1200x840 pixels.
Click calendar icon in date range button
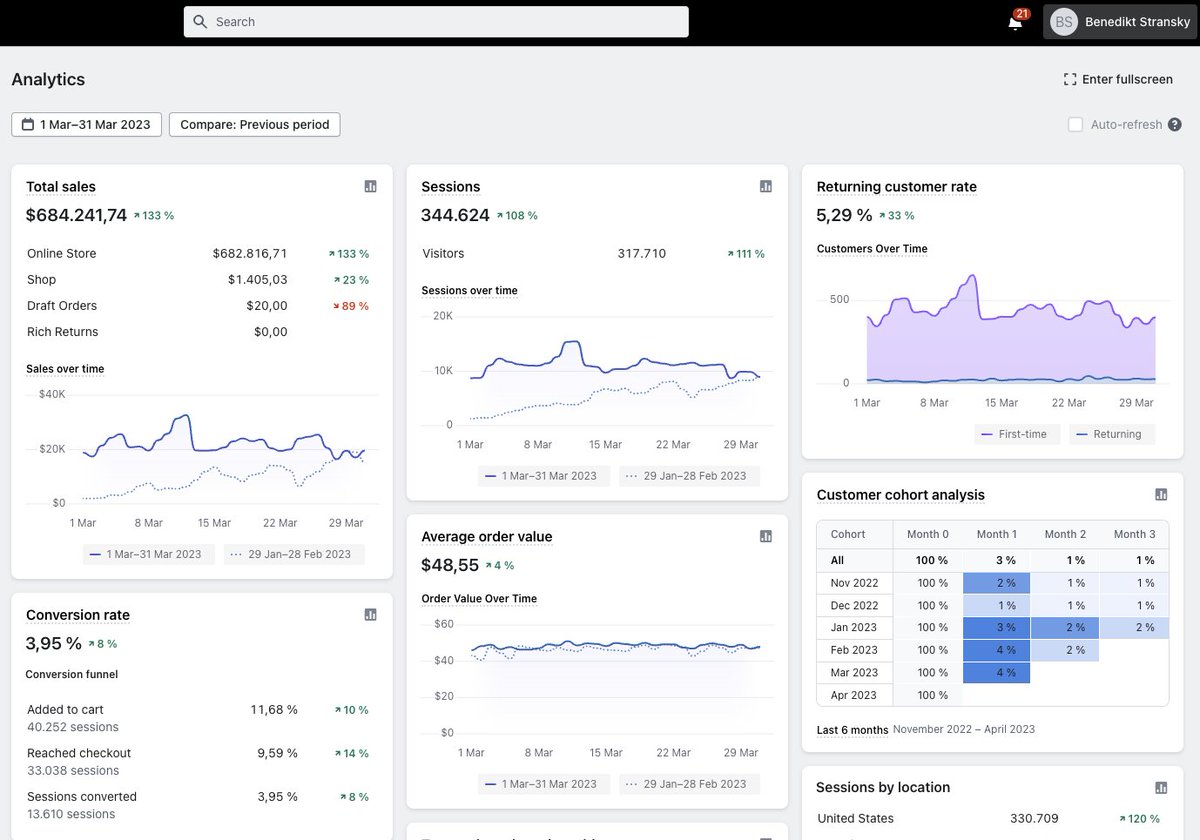pyautogui.click(x=26, y=125)
